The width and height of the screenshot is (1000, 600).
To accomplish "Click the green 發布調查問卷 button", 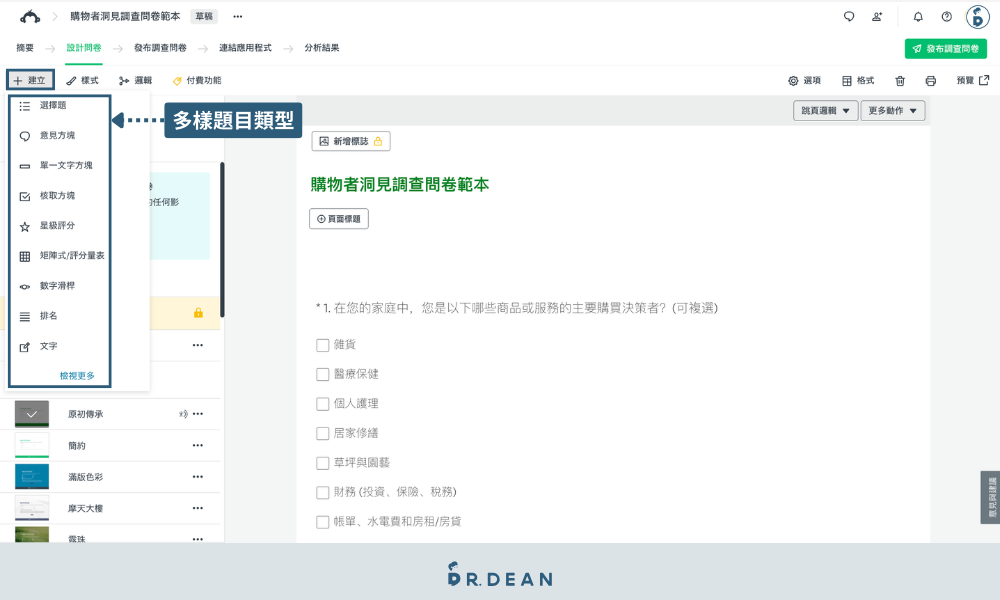I will [946, 48].
